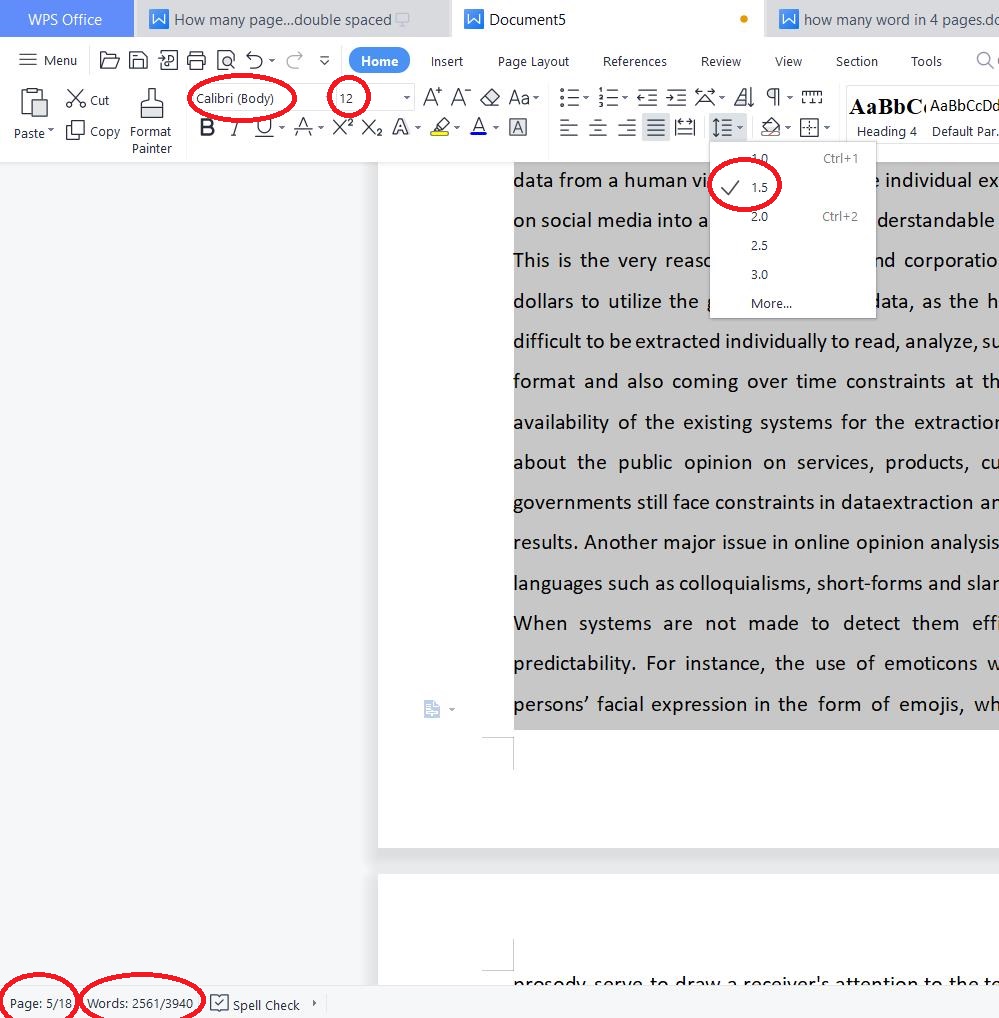
Task: Switch to the Insert ribbon tab
Action: click(x=446, y=61)
